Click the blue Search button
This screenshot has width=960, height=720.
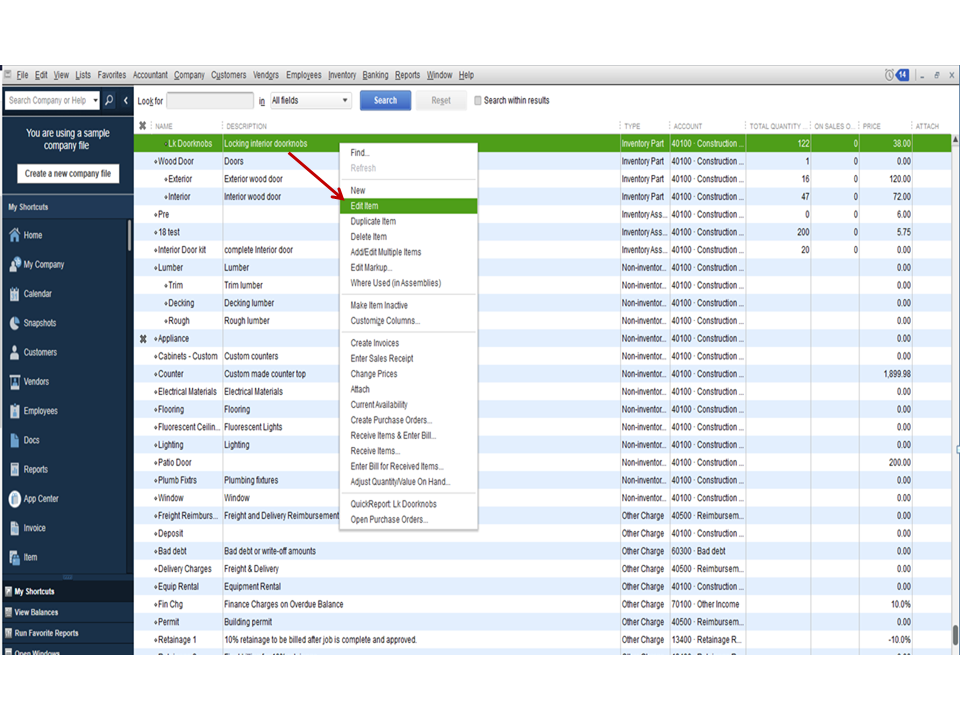point(385,100)
